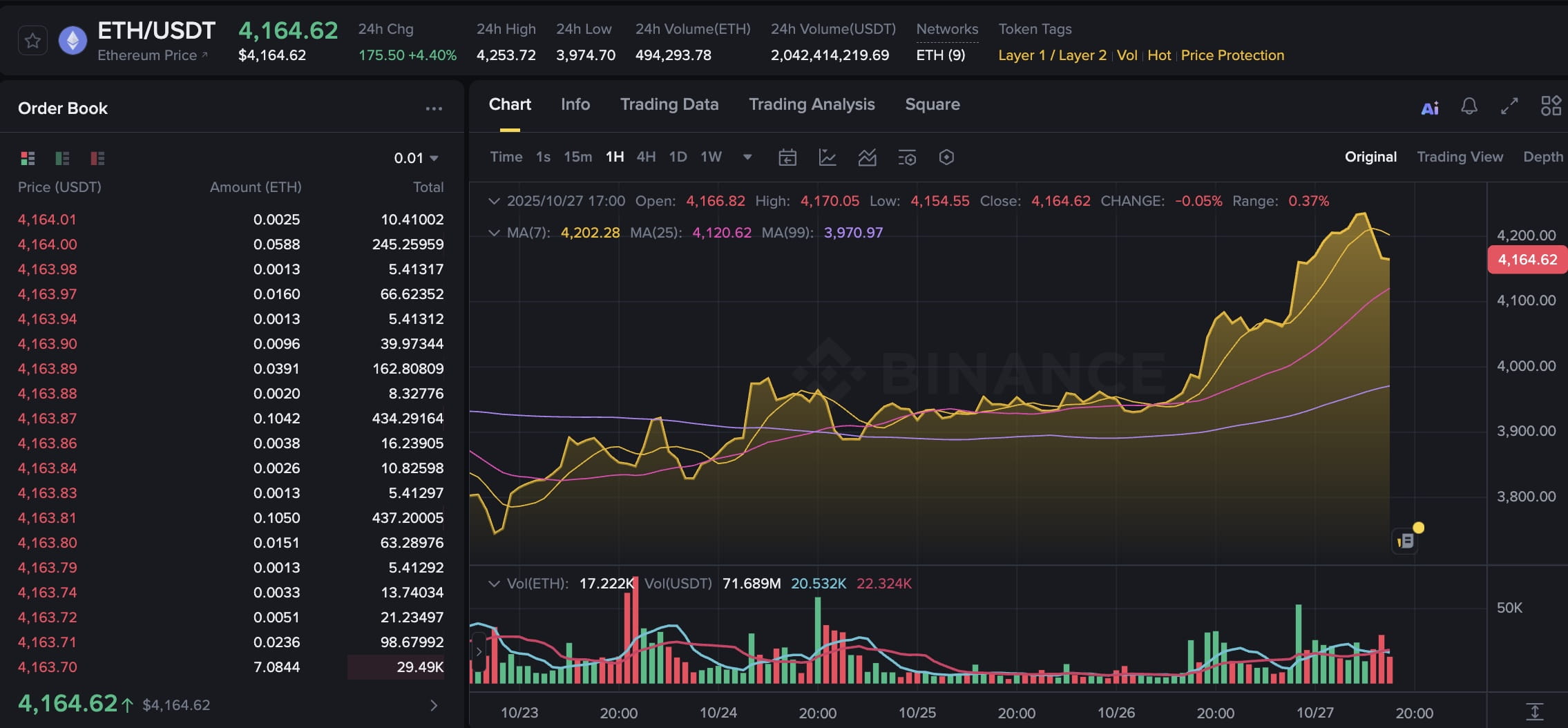Open the layout grid icon

[1551, 104]
